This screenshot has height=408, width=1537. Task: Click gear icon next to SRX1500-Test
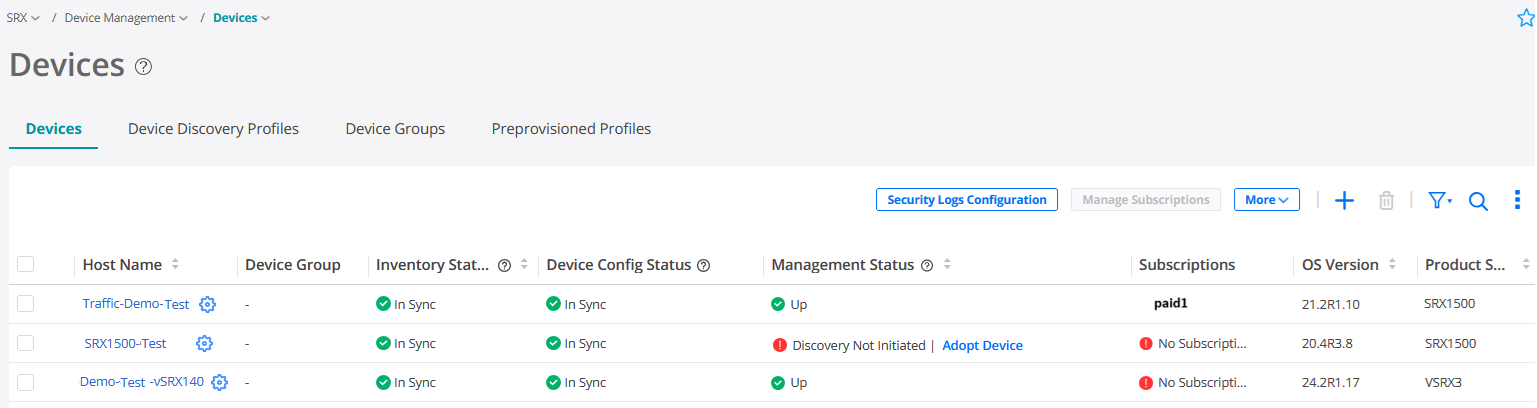point(204,343)
